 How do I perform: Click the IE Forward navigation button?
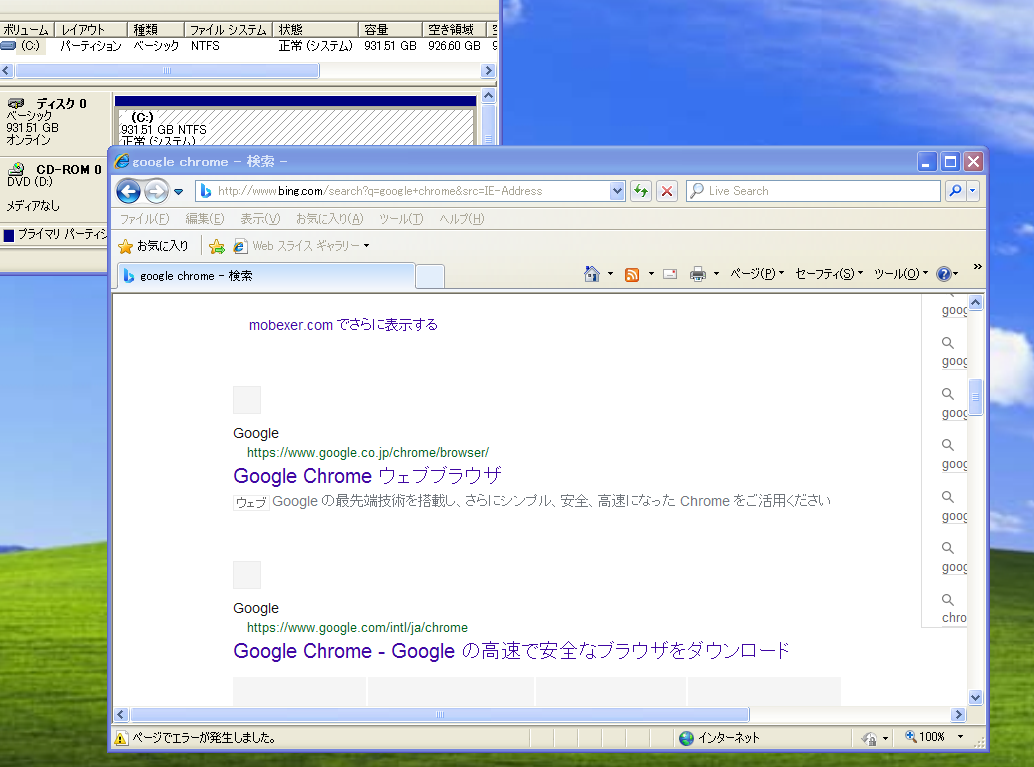[156, 191]
